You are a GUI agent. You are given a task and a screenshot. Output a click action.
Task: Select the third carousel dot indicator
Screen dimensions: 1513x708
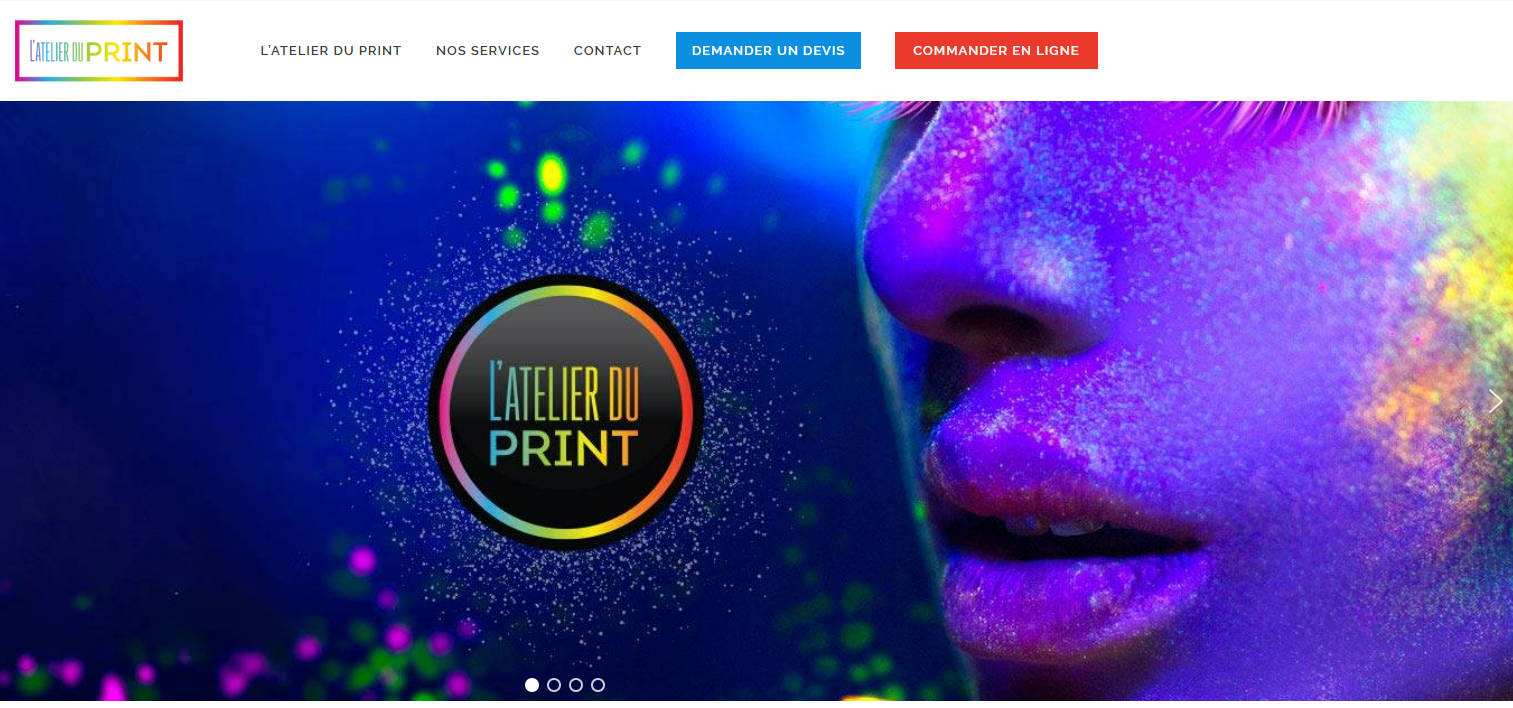coord(576,685)
